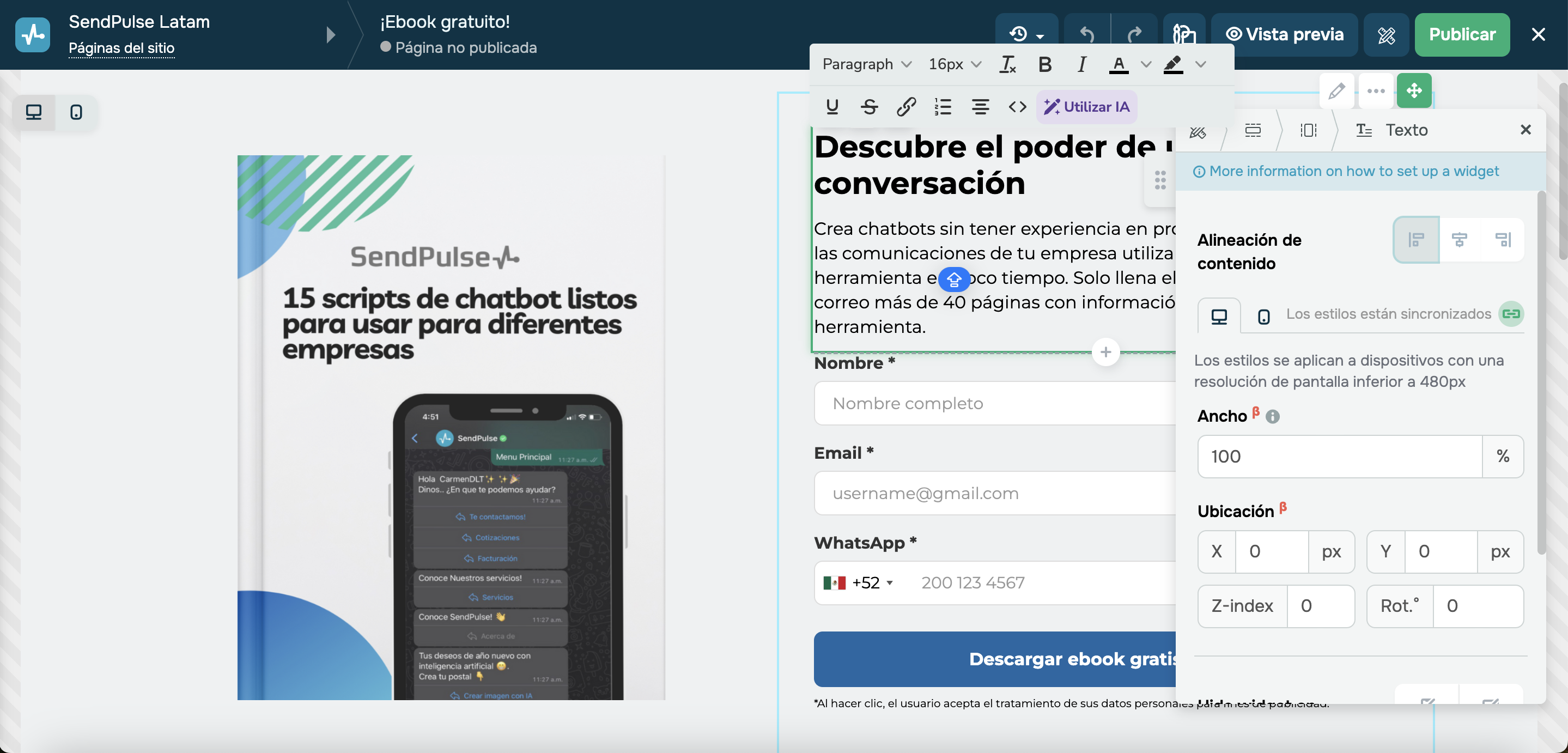The image size is (1568, 753).
Task: Apply italic formatting to text
Action: 1081,64
